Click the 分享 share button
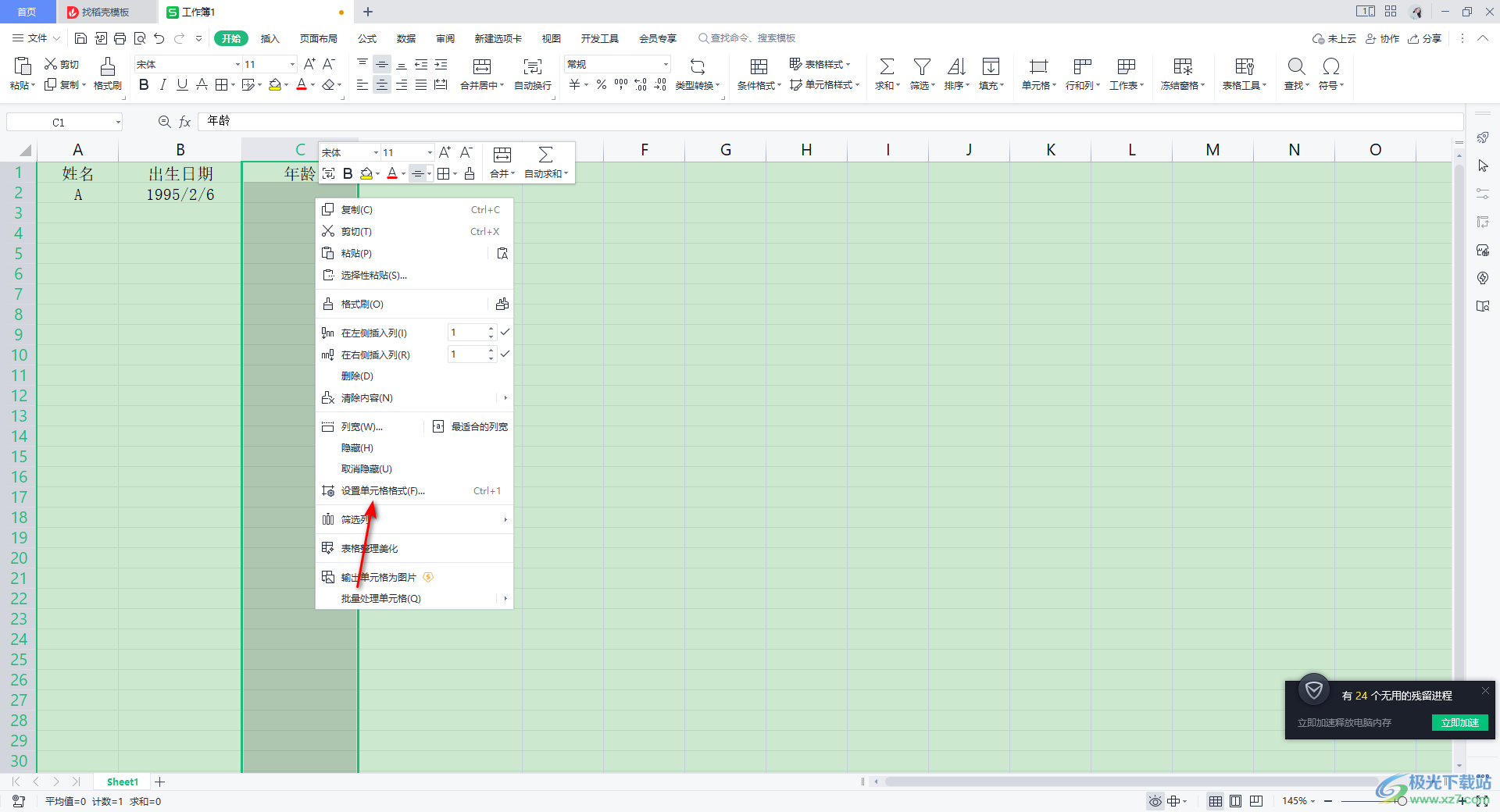This screenshot has width=1500, height=812. pyautogui.click(x=1424, y=38)
